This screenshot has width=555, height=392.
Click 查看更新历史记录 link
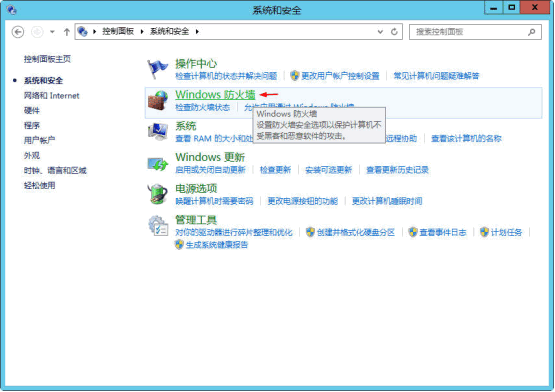(397, 170)
